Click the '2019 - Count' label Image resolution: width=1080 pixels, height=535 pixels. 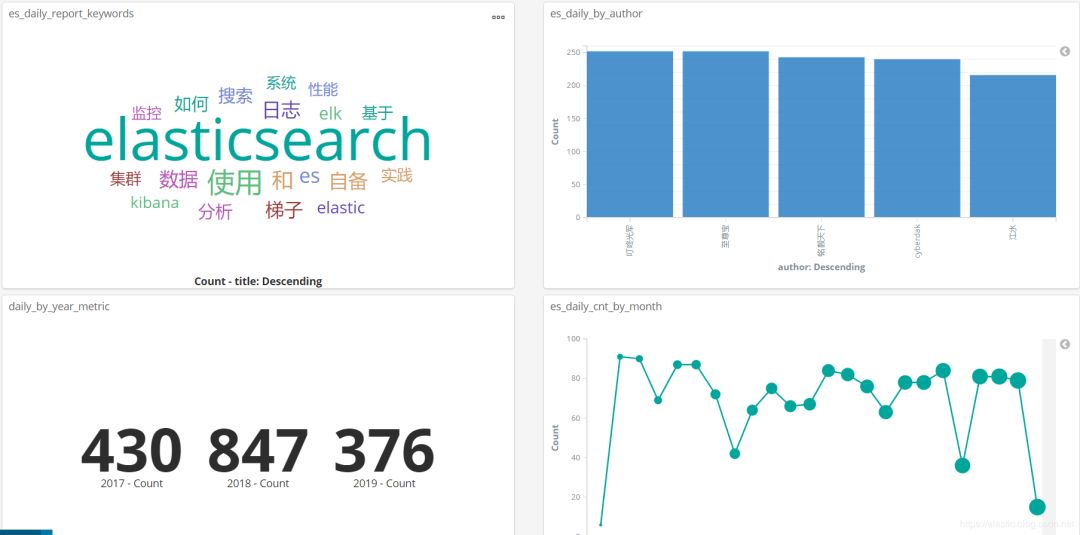pyautogui.click(x=384, y=483)
